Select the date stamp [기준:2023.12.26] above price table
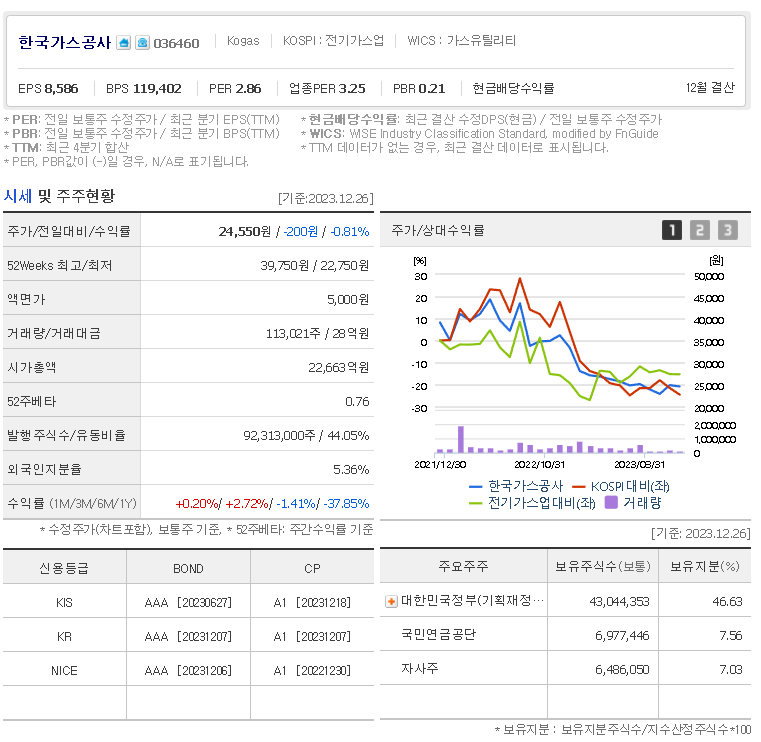 326,198
